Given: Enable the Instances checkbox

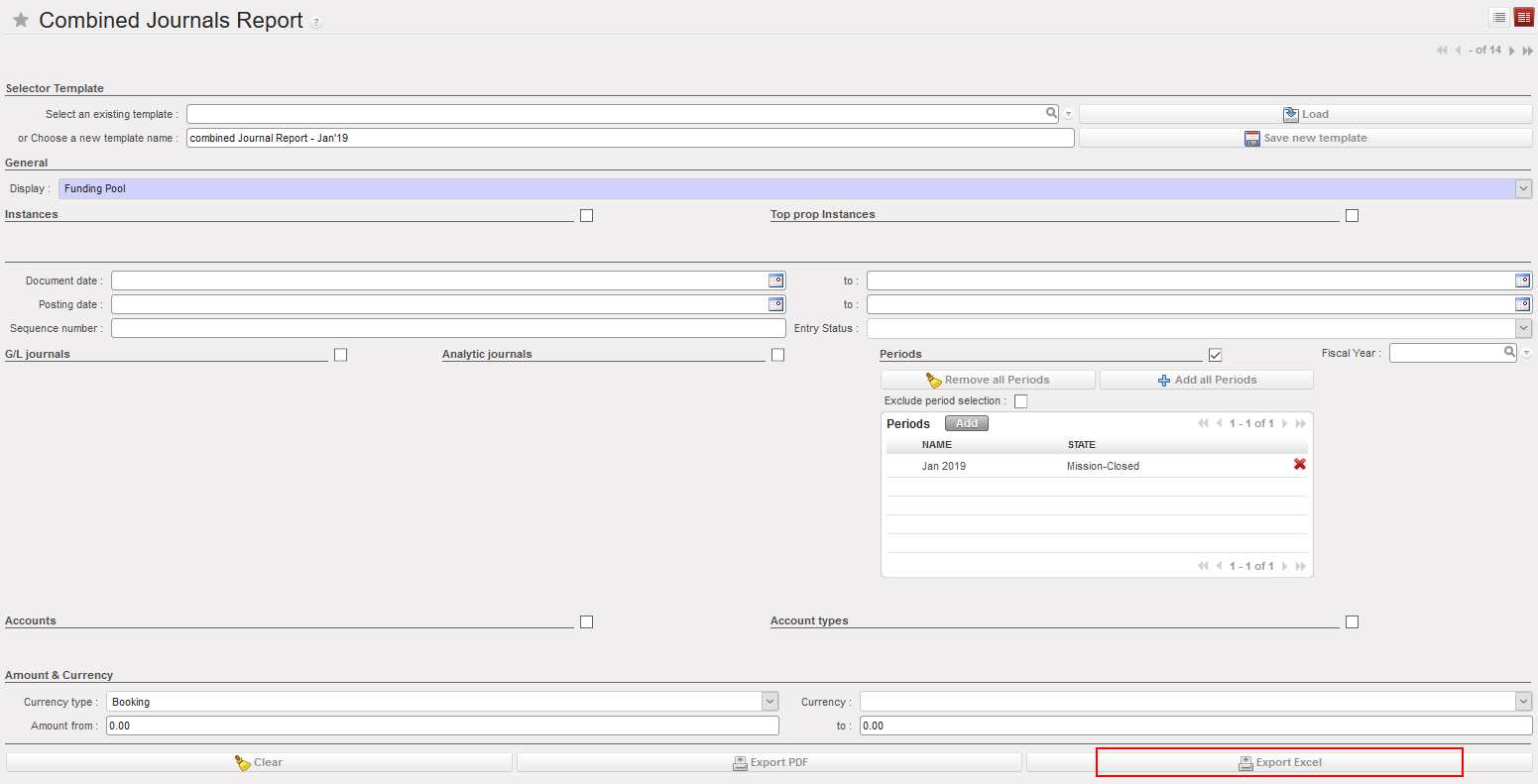Looking at the screenshot, I should pos(586,215).
